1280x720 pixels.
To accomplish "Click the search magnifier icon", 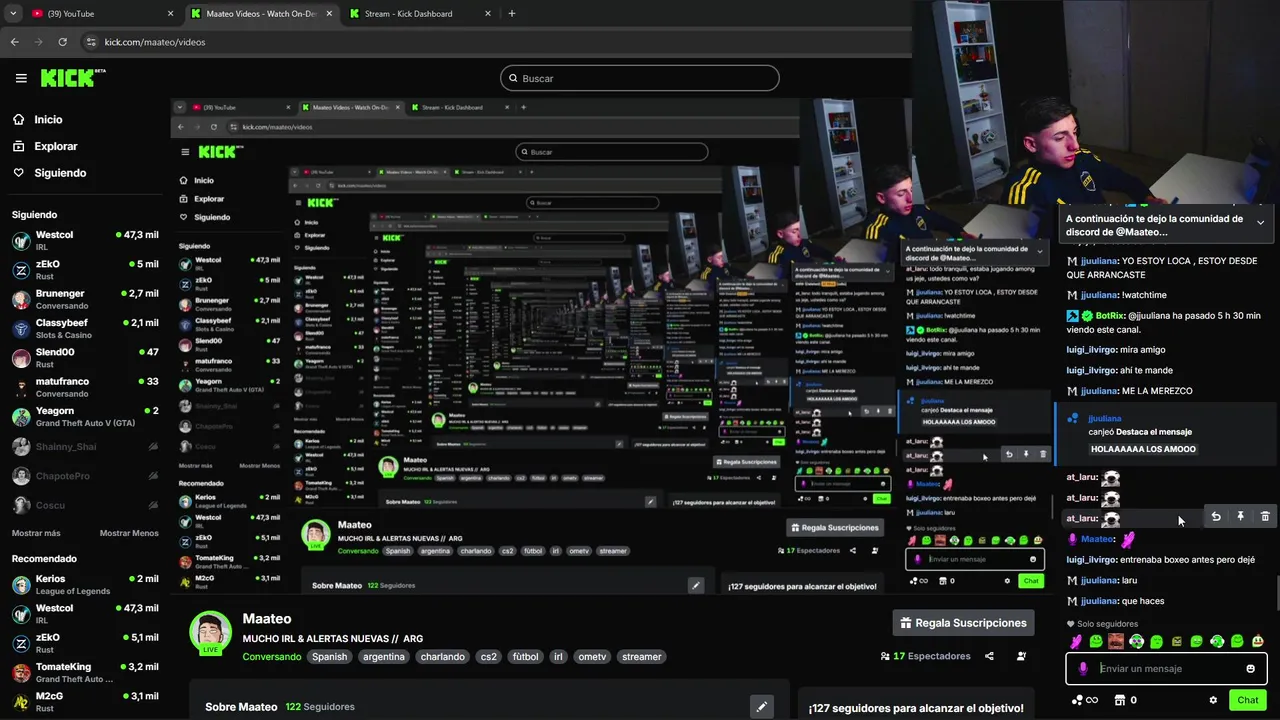I will pos(514,78).
